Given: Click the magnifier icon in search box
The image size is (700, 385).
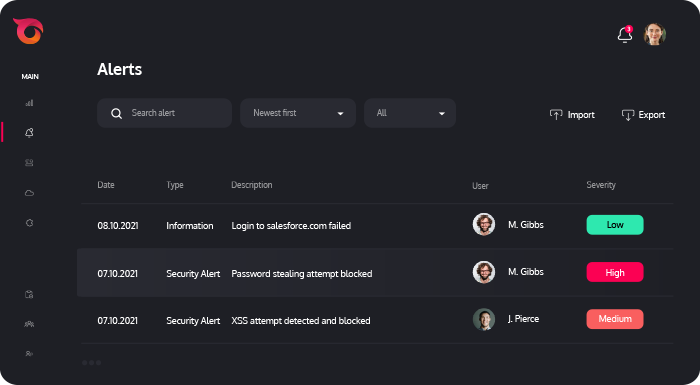Looking at the screenshot, I should click(x=116, y=113).
